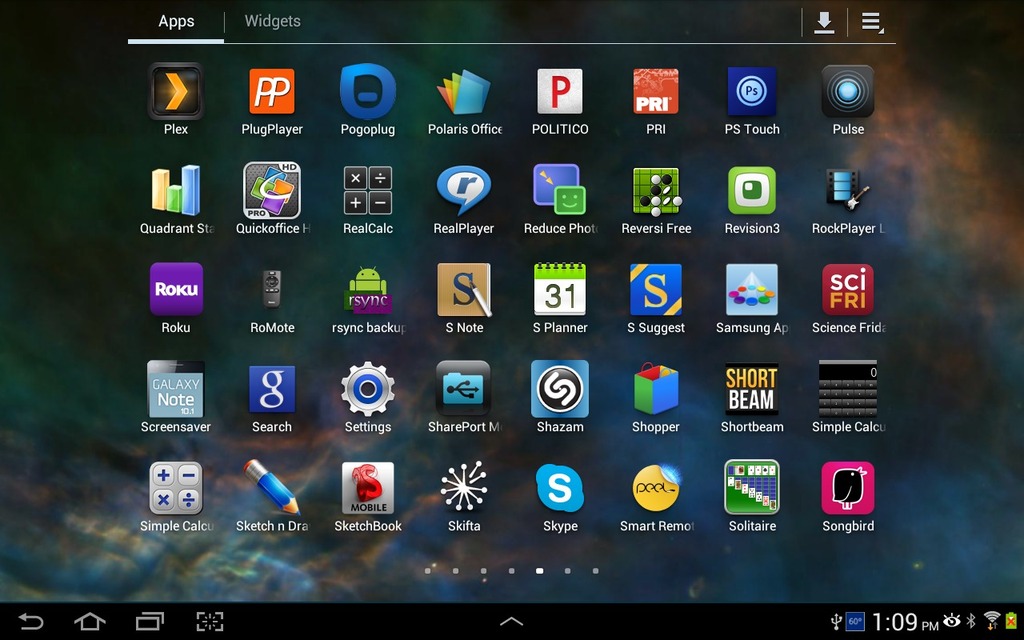This screenshot has width=1024, height=640.
Task: Launch rsync backup
Action: (x=368, y=291)
